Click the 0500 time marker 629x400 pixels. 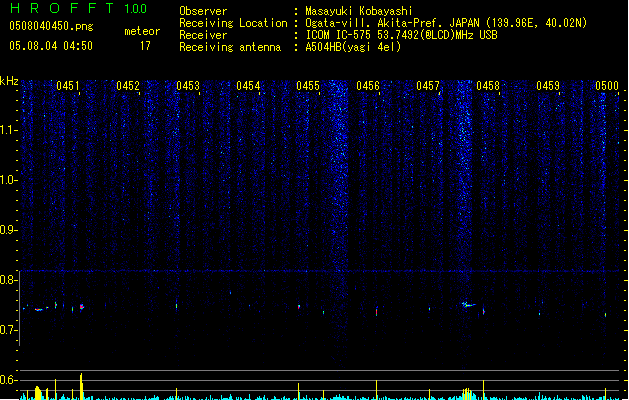pos(607,85)
